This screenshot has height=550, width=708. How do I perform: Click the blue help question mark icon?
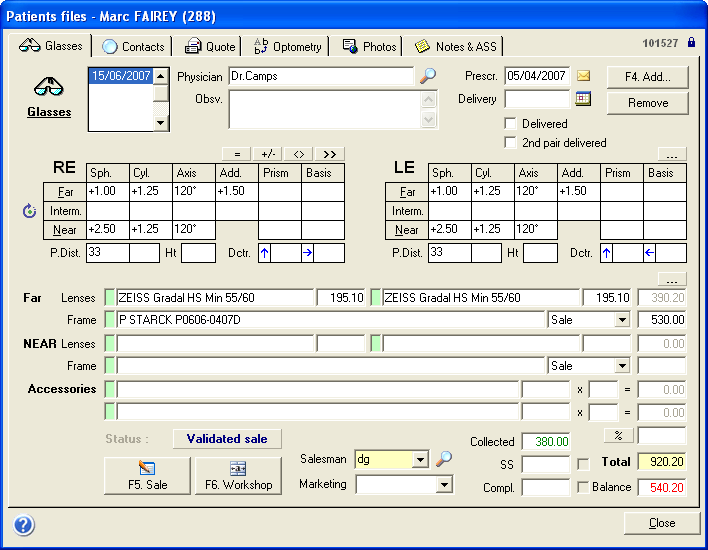coord(24,525)
